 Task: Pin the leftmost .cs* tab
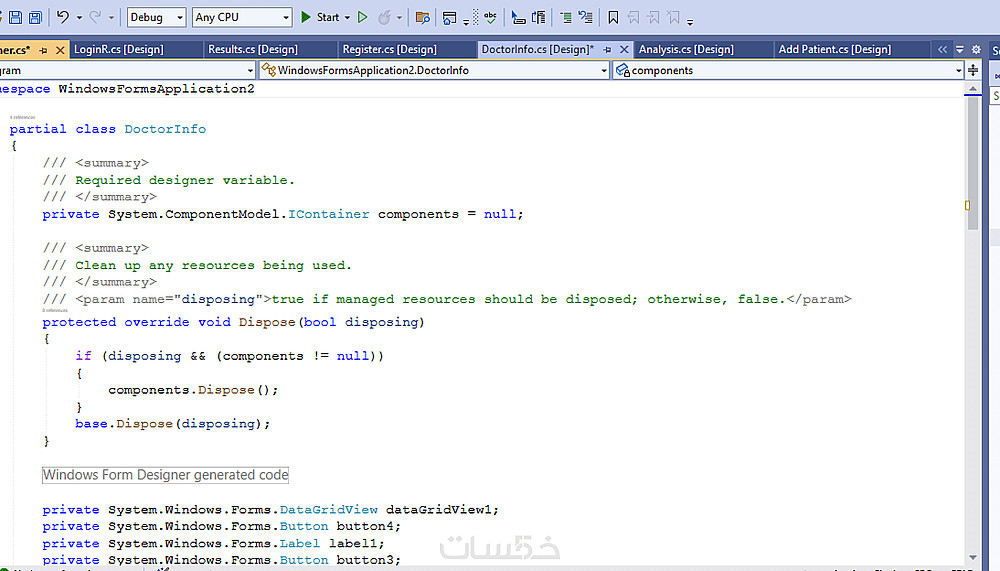(43, 50)
